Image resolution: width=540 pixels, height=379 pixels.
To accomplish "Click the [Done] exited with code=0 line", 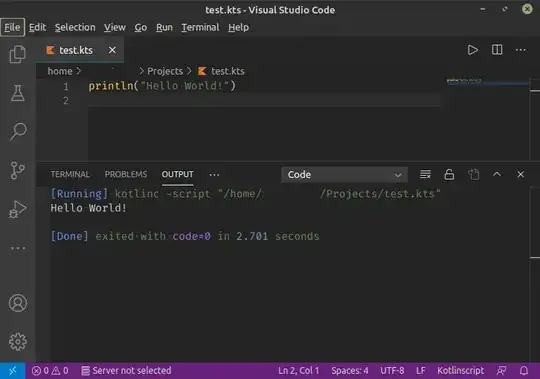I will tap(185, 236).
